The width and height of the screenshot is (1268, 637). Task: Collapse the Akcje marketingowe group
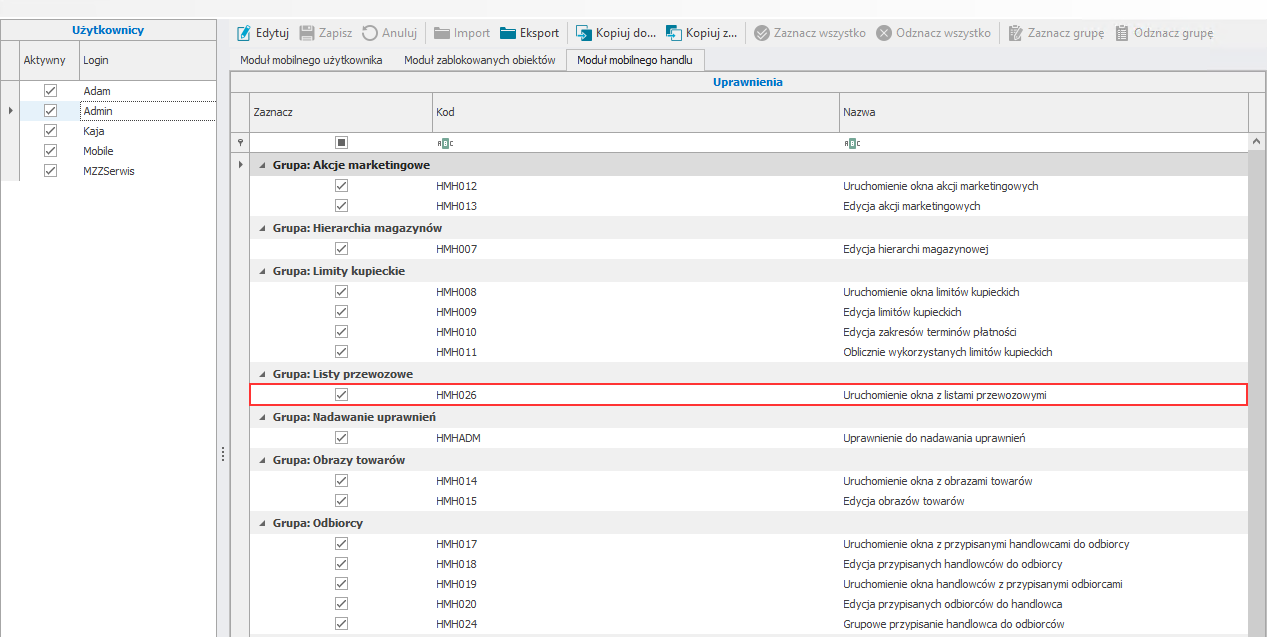coord(264,165)
